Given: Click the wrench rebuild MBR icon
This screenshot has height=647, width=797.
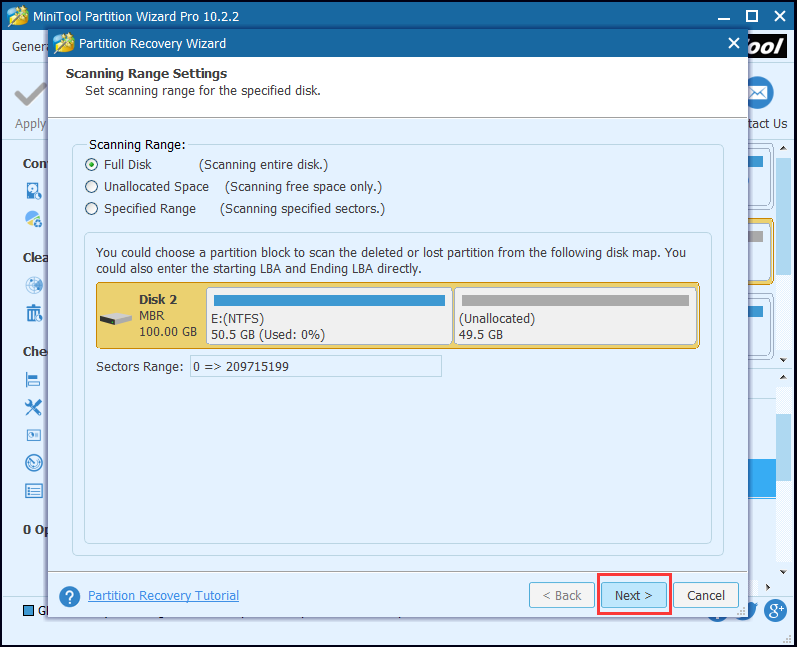Looking at the screenshot, I should (33, 407).
